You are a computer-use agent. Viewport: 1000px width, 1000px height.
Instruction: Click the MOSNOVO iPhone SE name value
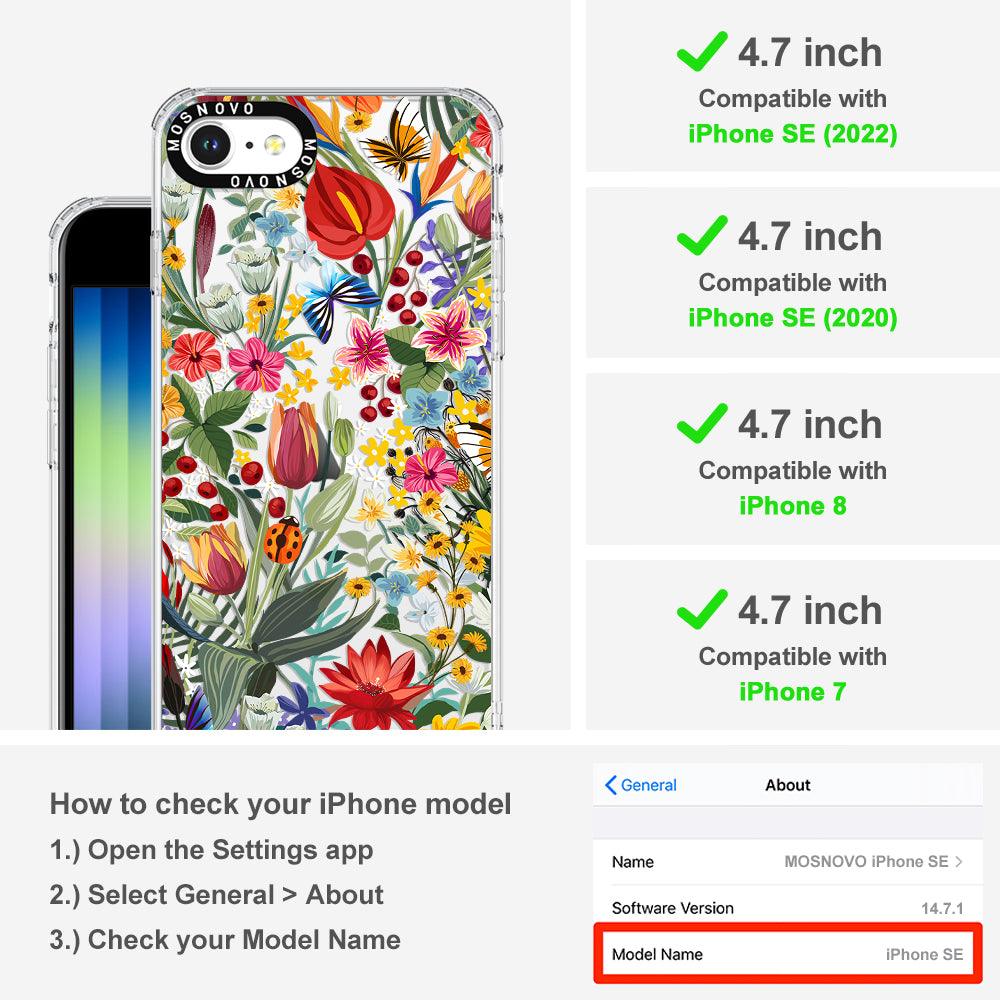coord(866,862)
